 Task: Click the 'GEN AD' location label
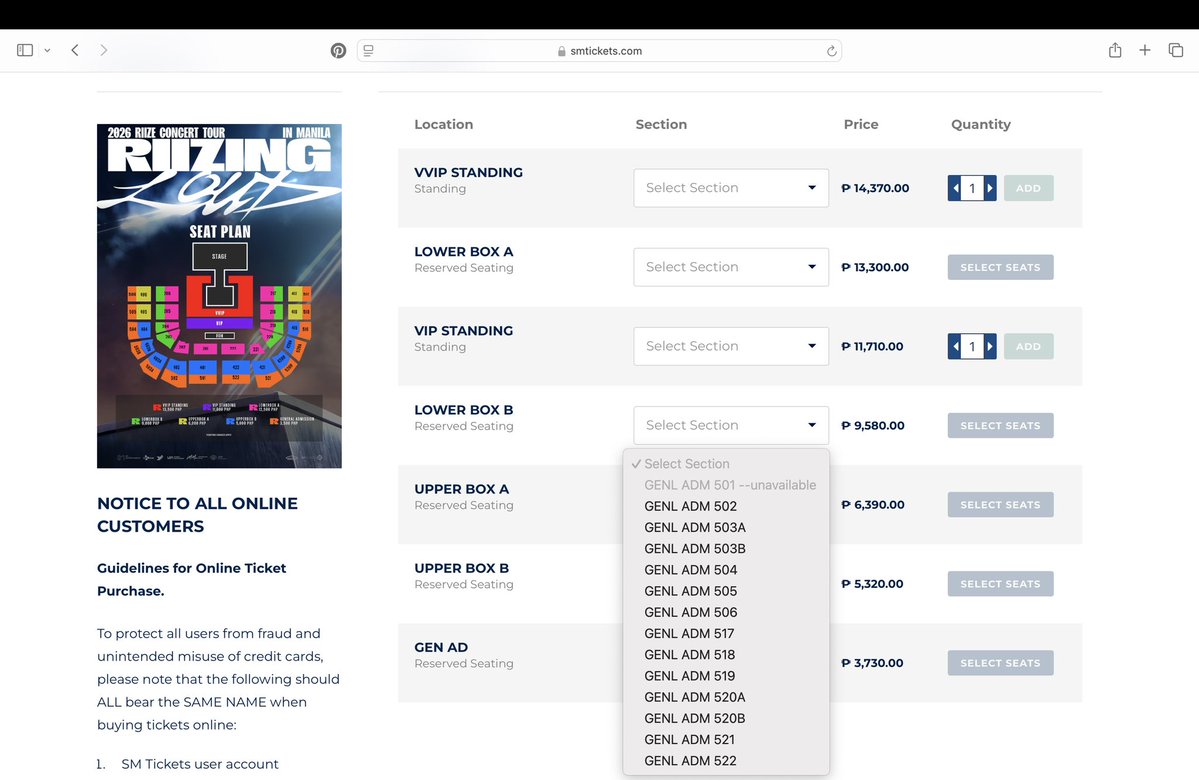coord(441,648)
